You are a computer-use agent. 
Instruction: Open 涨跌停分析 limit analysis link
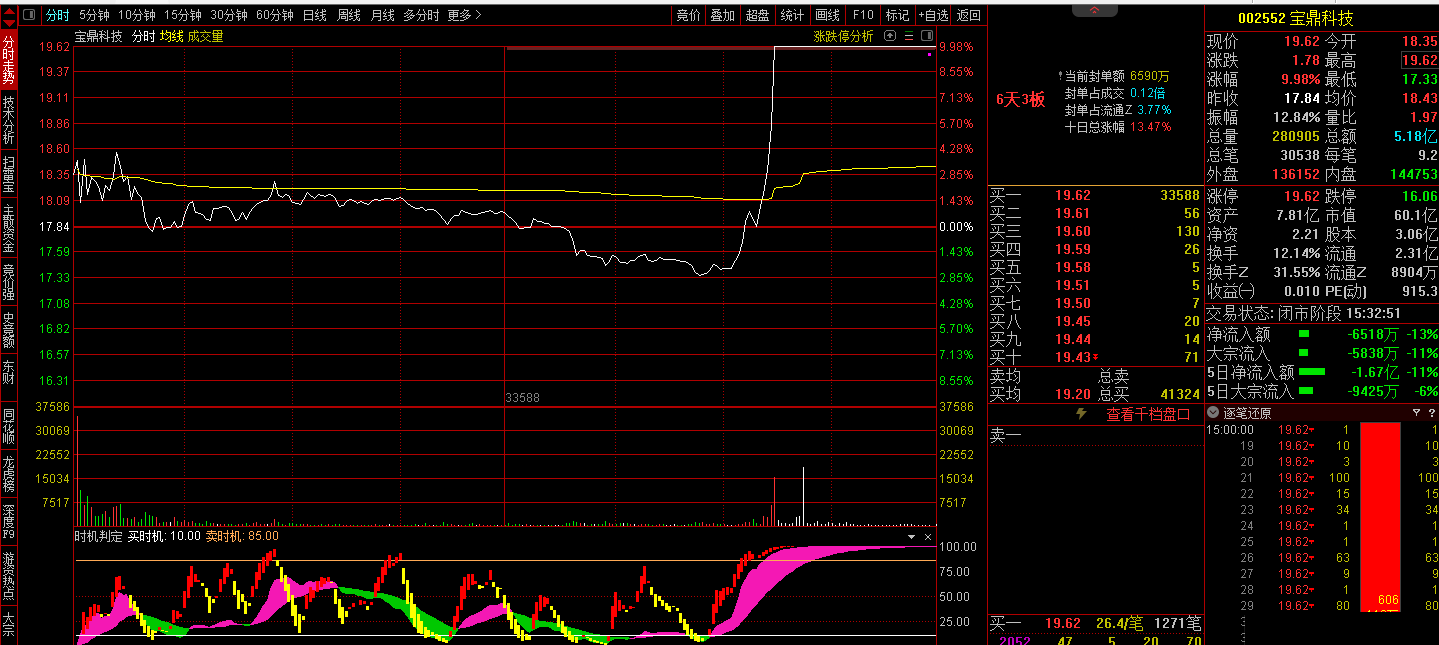[x=843, y=36]
